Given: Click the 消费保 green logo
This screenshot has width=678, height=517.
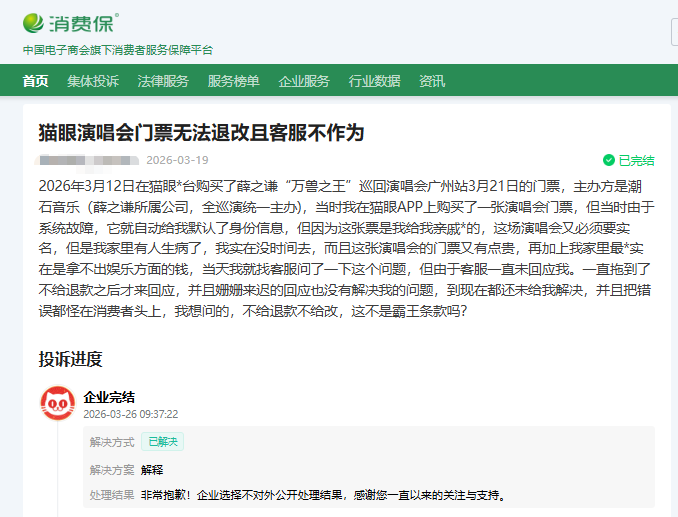Looking at the screenshot, I should pyautogui.click(x=70, y=21).
